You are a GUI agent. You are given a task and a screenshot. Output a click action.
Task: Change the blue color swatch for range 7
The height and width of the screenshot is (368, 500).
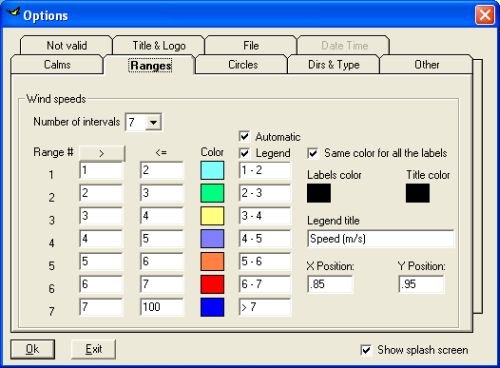[212, 307]
